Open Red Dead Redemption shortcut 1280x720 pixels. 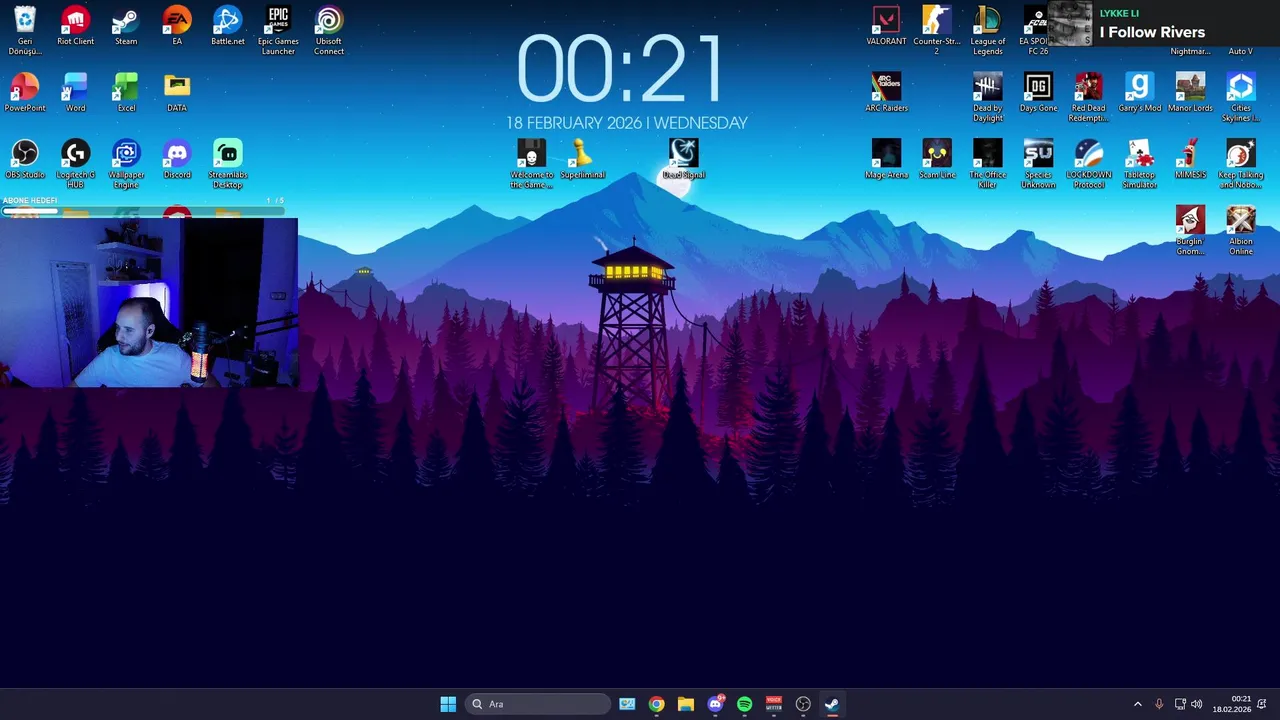click(1089, 97)
